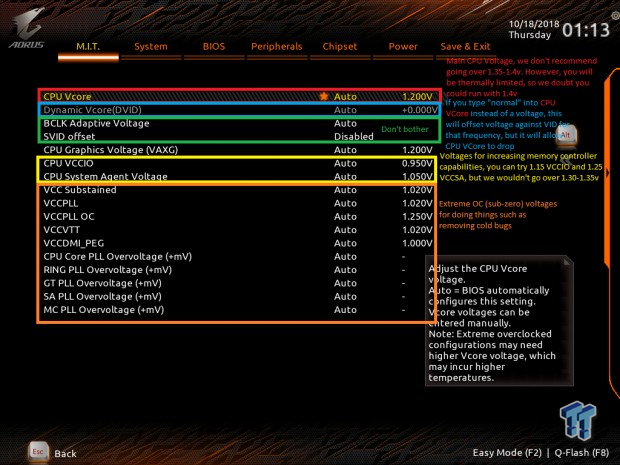620x465 pixels.
Task: Click the 1.200V reading of CPU Vcore
Action: point(417,96)
